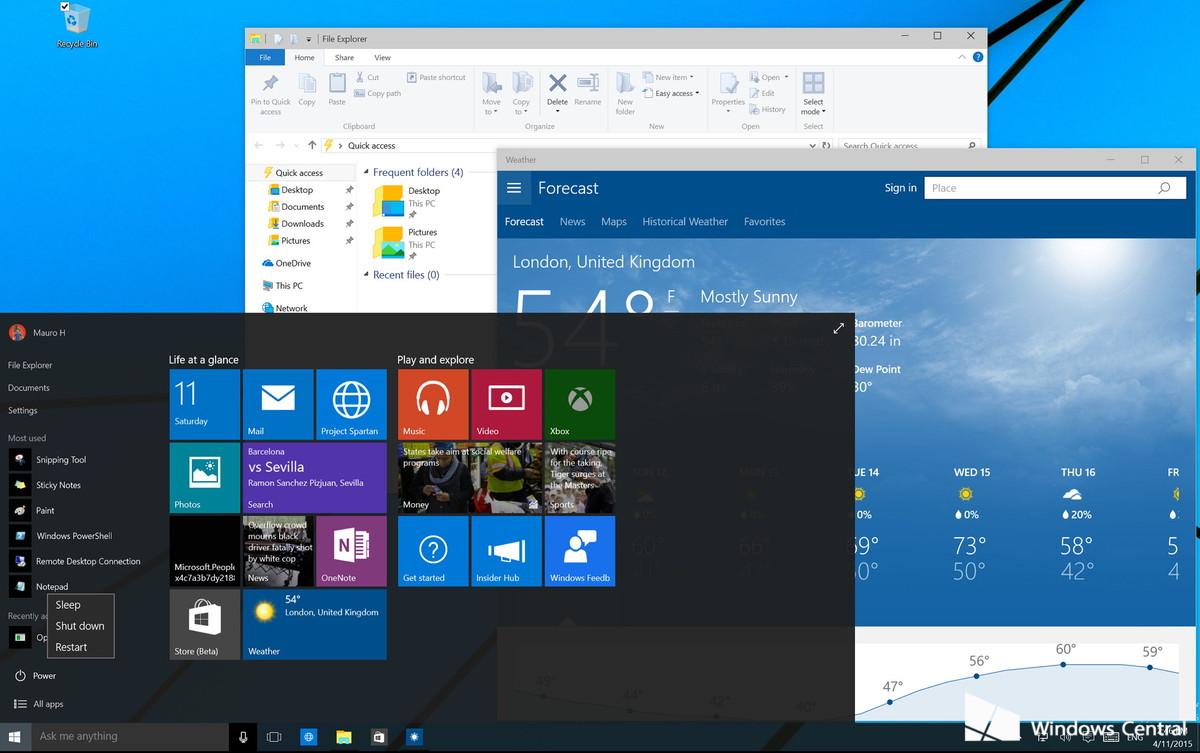Open the Favorites tab in Weather
Image resolution: width=1200 pixels, height=753 pixels.
pos(765,222)
